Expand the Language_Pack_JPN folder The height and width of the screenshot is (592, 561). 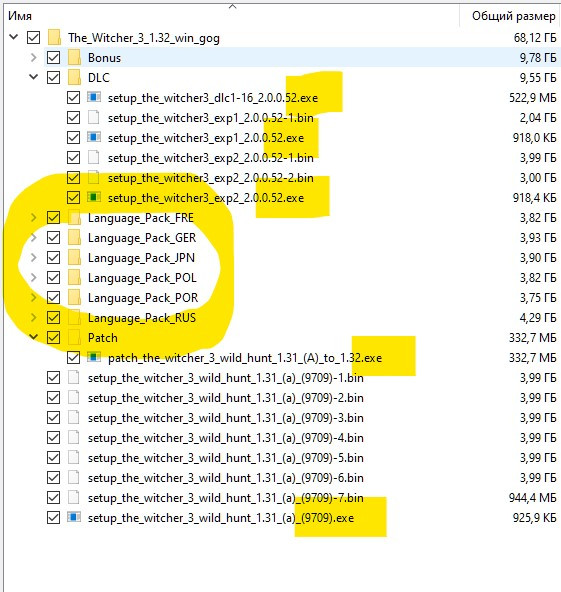[34, 257]
